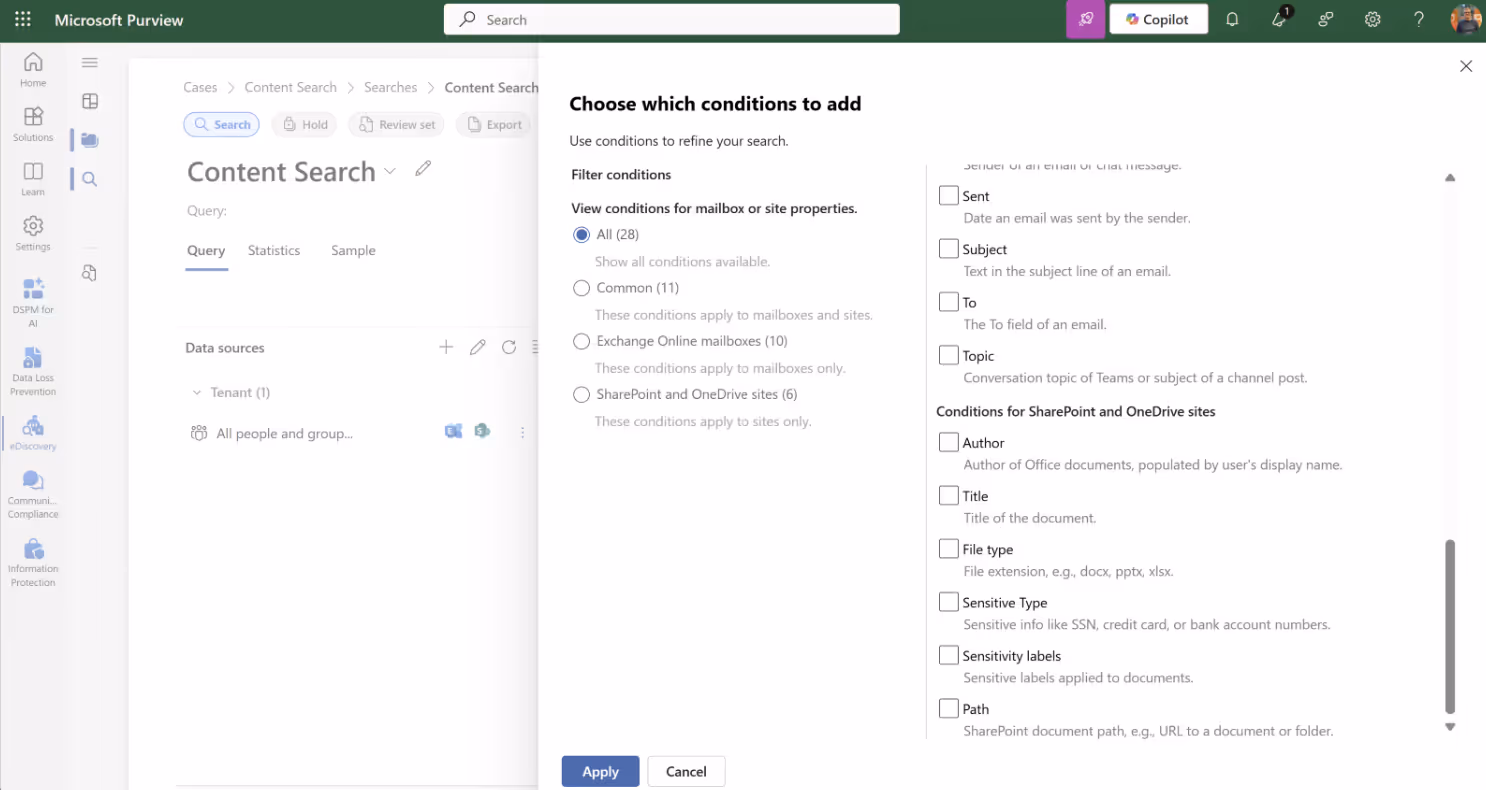
Task: Check the To condition checkbox
Action: 949,301
